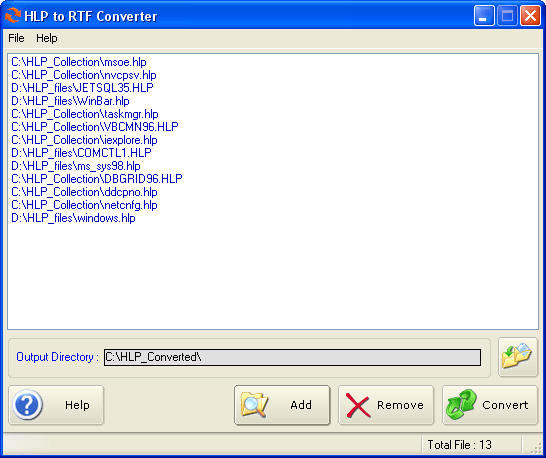Select WinBar.hlp in the file list
Viewport: 546px width, 458px height.
point(70,101)
